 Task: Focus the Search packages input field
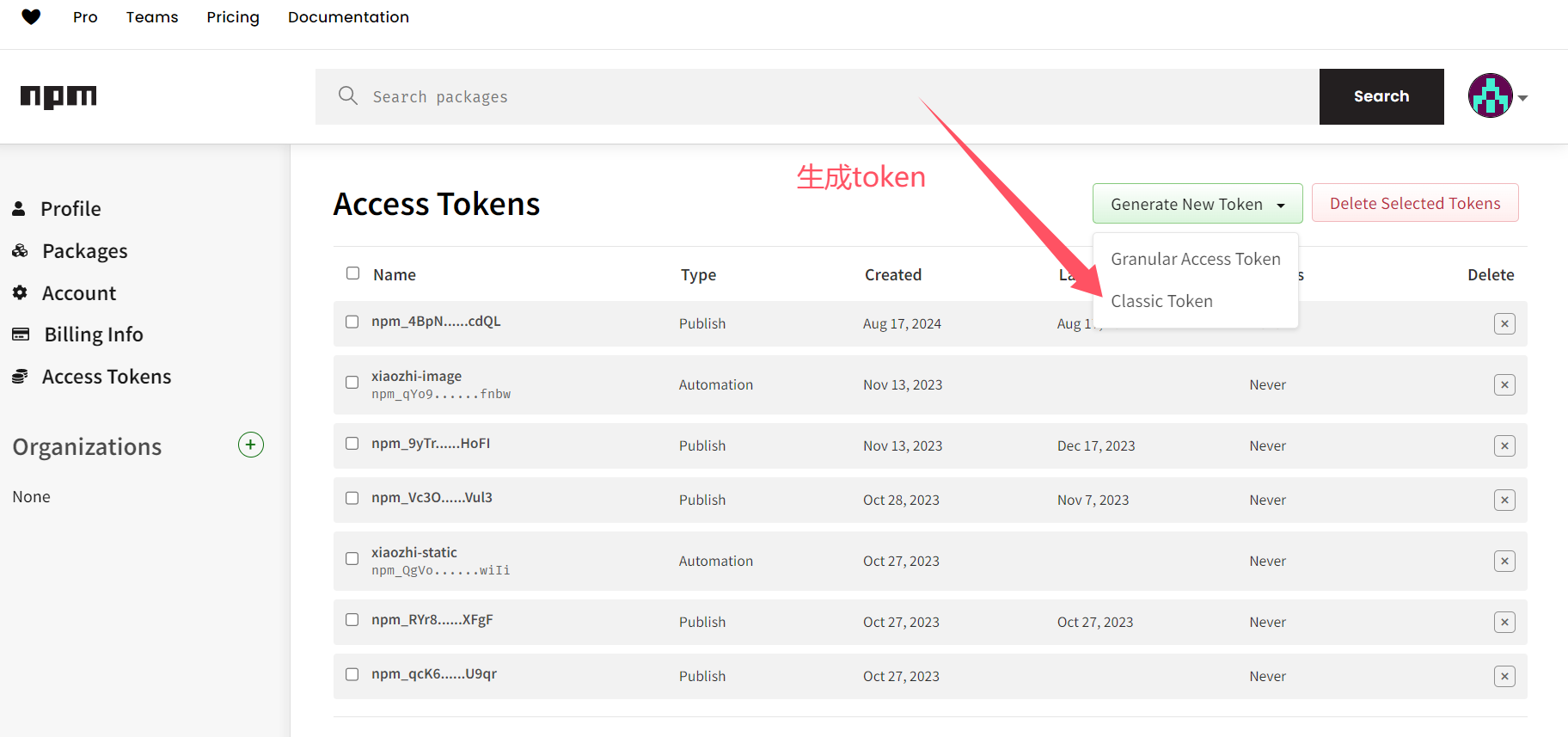pos(817,96)
